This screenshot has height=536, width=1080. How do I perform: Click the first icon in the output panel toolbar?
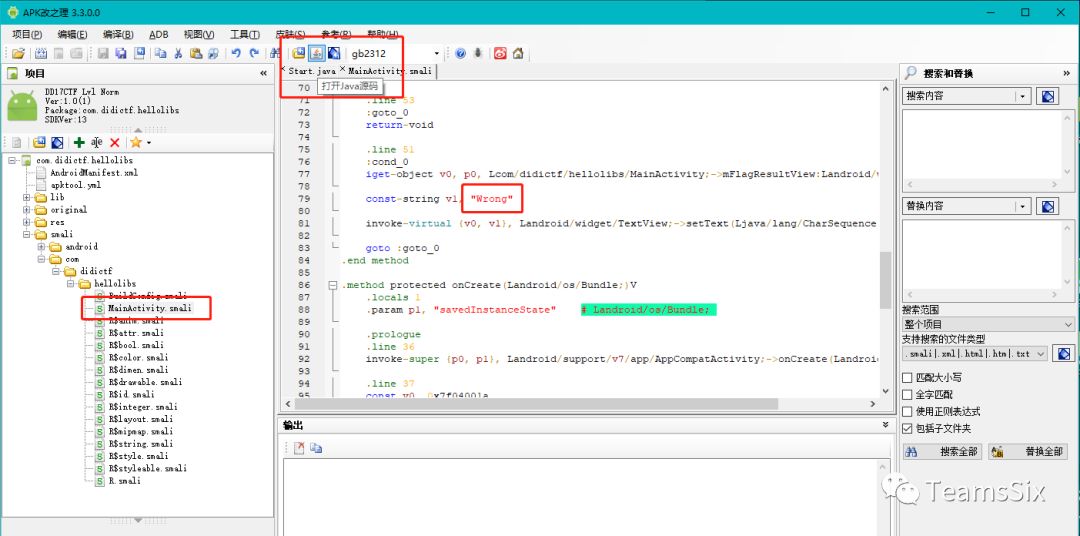pos(299,449)
